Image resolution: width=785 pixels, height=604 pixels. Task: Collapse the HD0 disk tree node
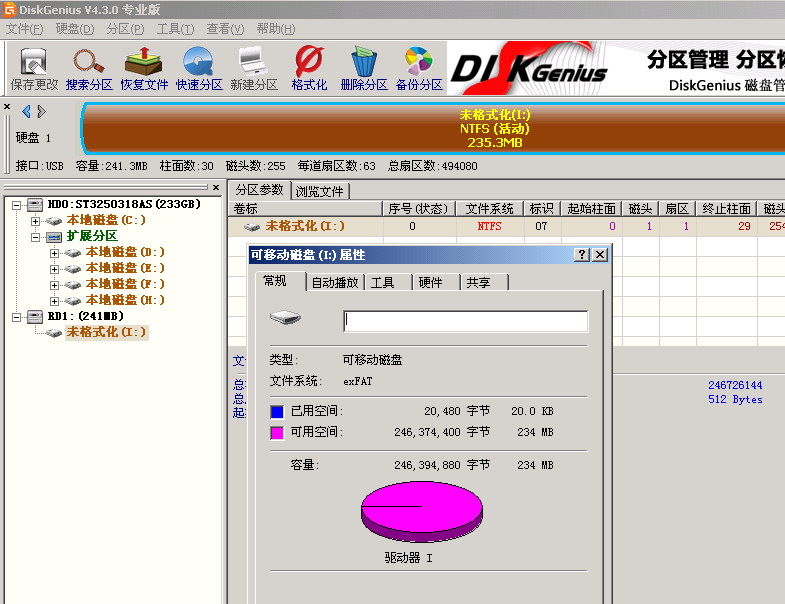click(17, 205)
